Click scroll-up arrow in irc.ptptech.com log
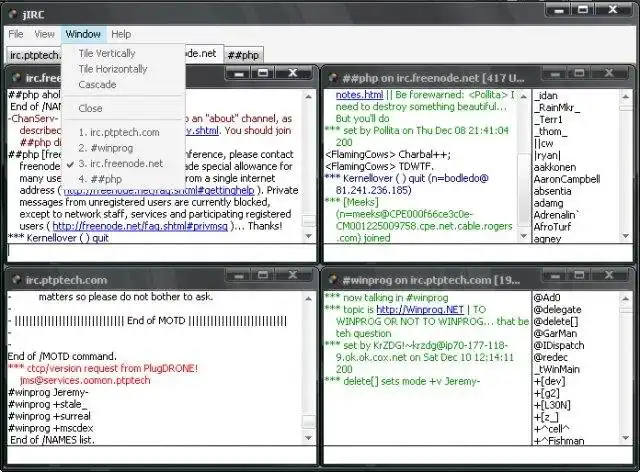Image resolution: width=640 pixels, height=472 pixels. pos(309,298)
